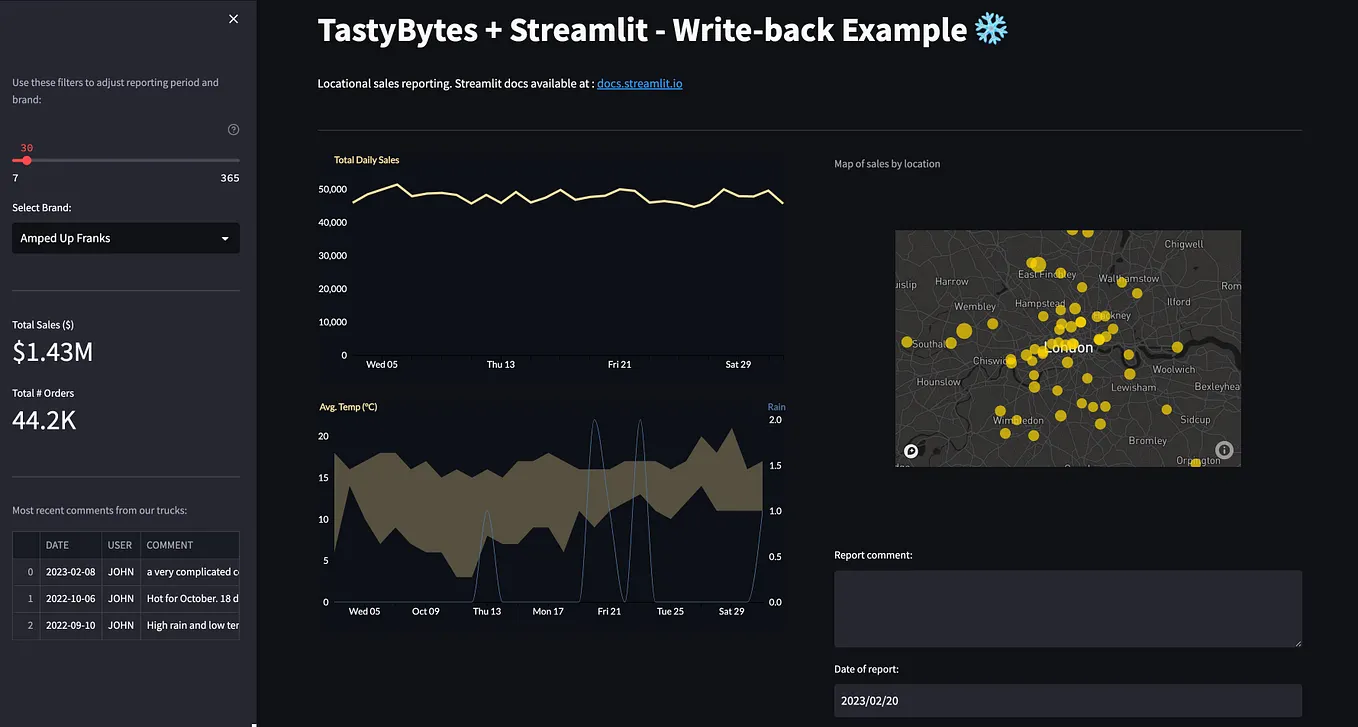Open the map attribution info icon
This screenshot has width=1358, height=727.
click(x=1224, y=451)
